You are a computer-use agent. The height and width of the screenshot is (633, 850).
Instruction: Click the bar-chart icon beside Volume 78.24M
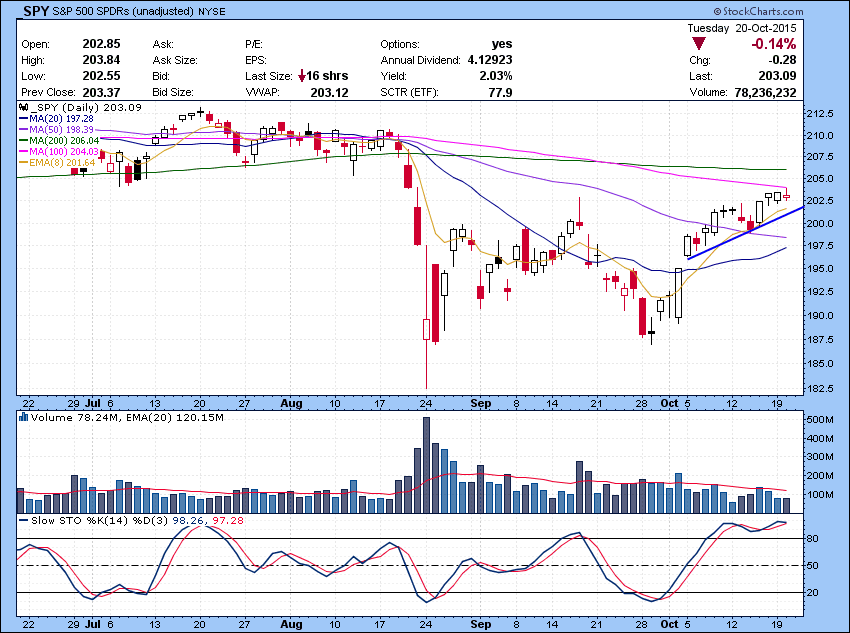coord(23,417)
